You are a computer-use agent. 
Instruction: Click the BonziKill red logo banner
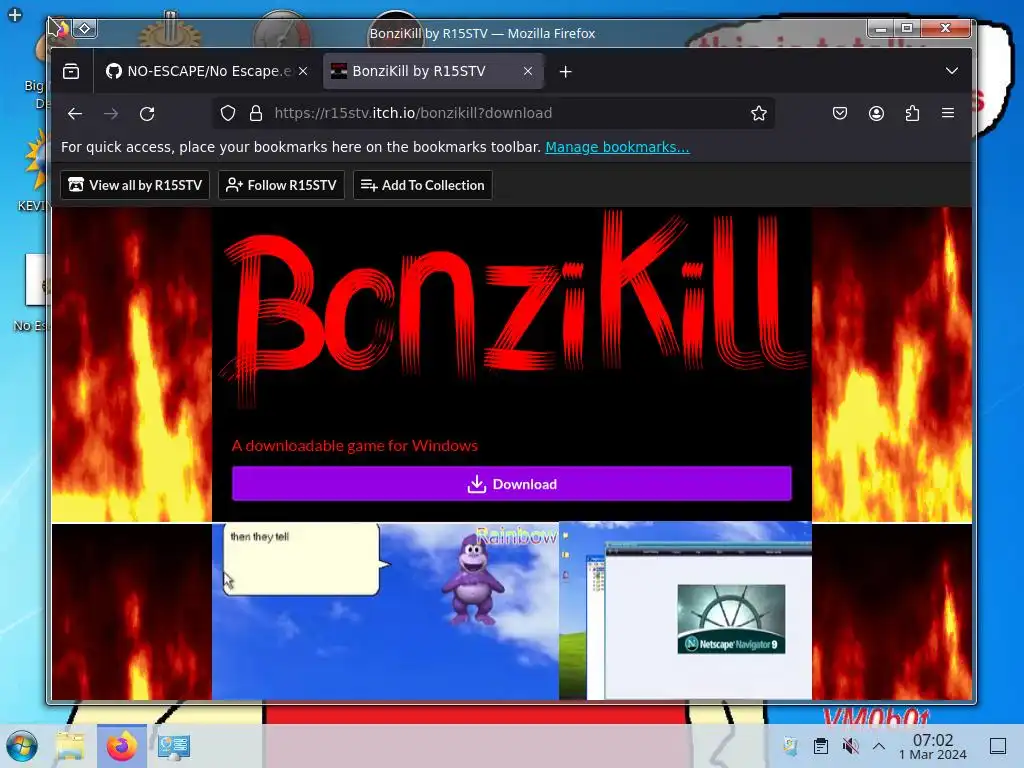pyautogui.click(x=512, y=307)
